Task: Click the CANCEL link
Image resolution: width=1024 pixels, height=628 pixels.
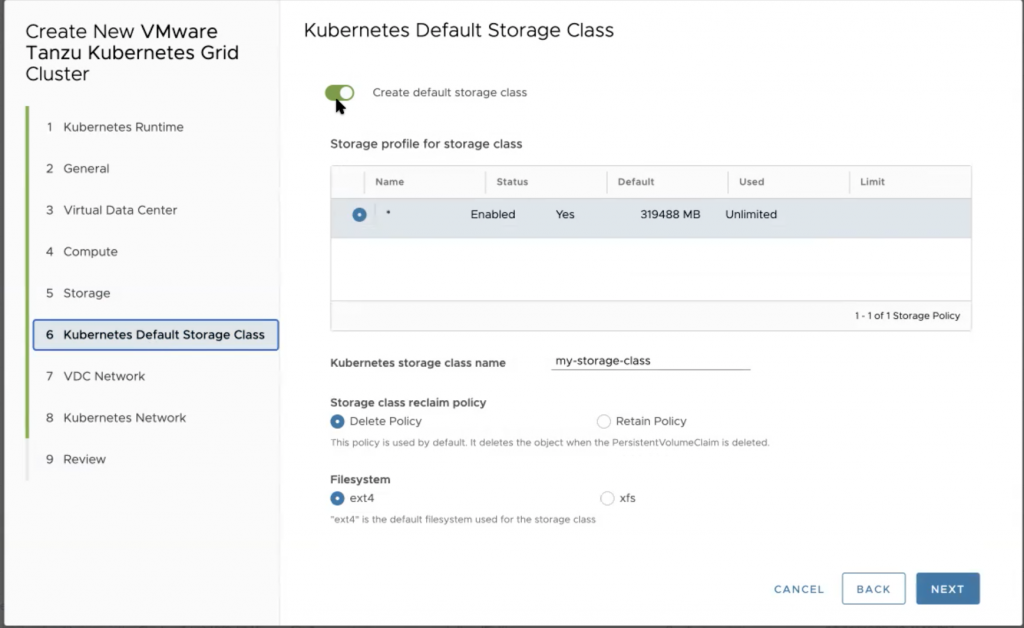Action: [x=799, y=589]
